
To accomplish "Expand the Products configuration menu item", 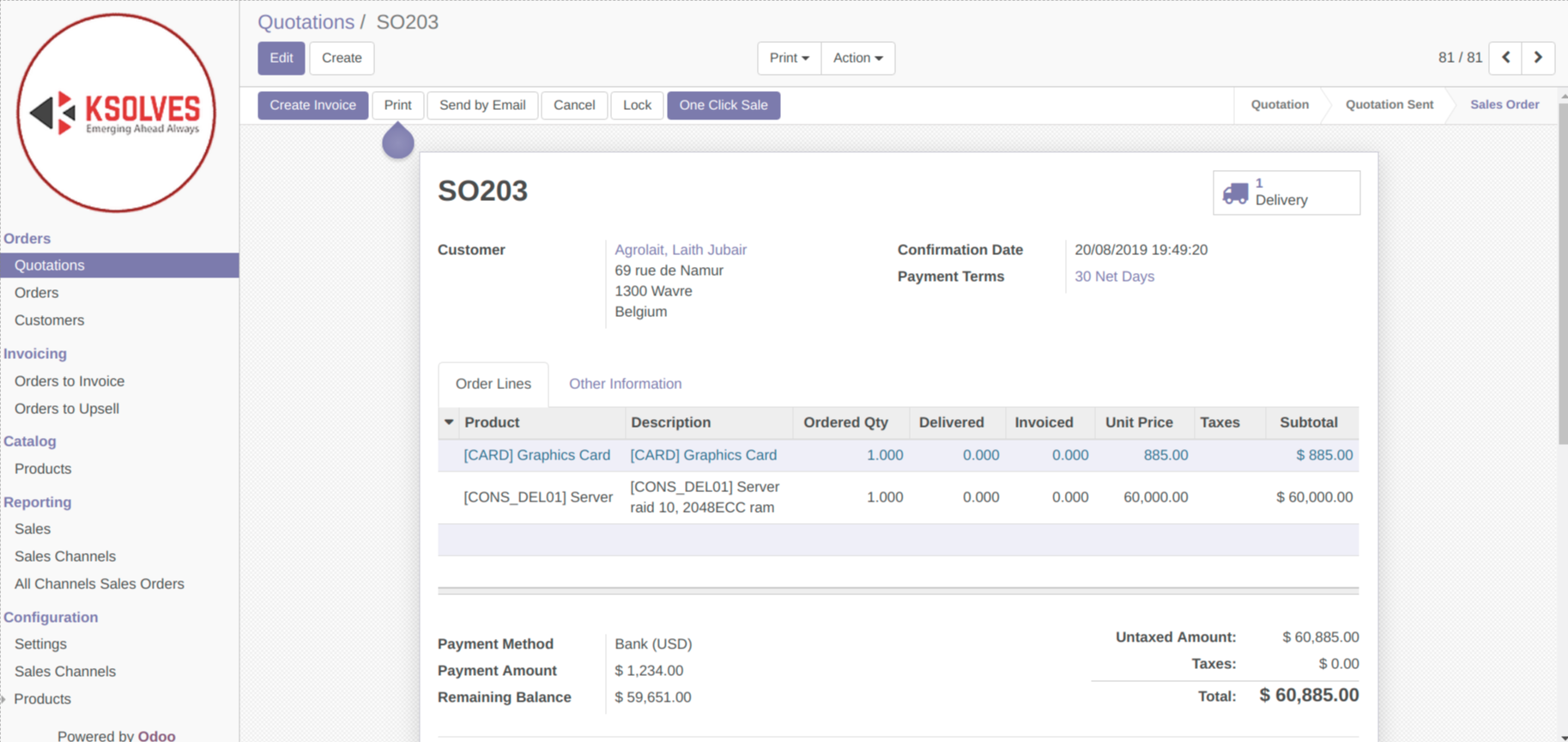I will pos(43,699).
